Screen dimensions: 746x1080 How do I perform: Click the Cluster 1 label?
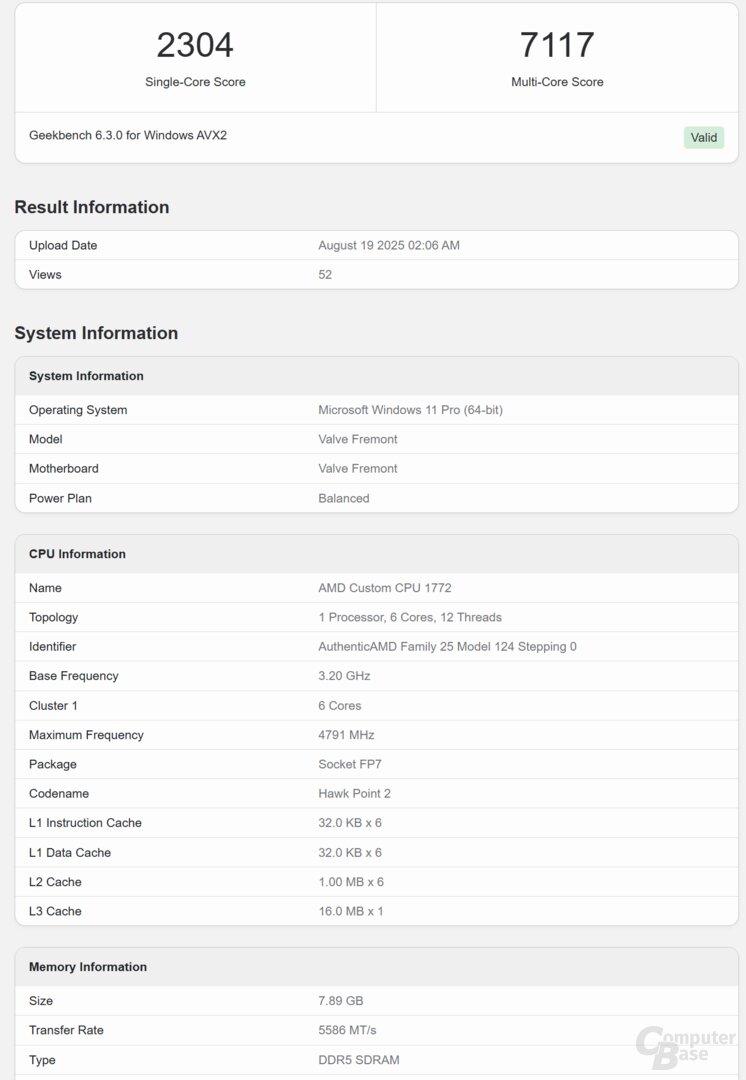pos(53,705)
